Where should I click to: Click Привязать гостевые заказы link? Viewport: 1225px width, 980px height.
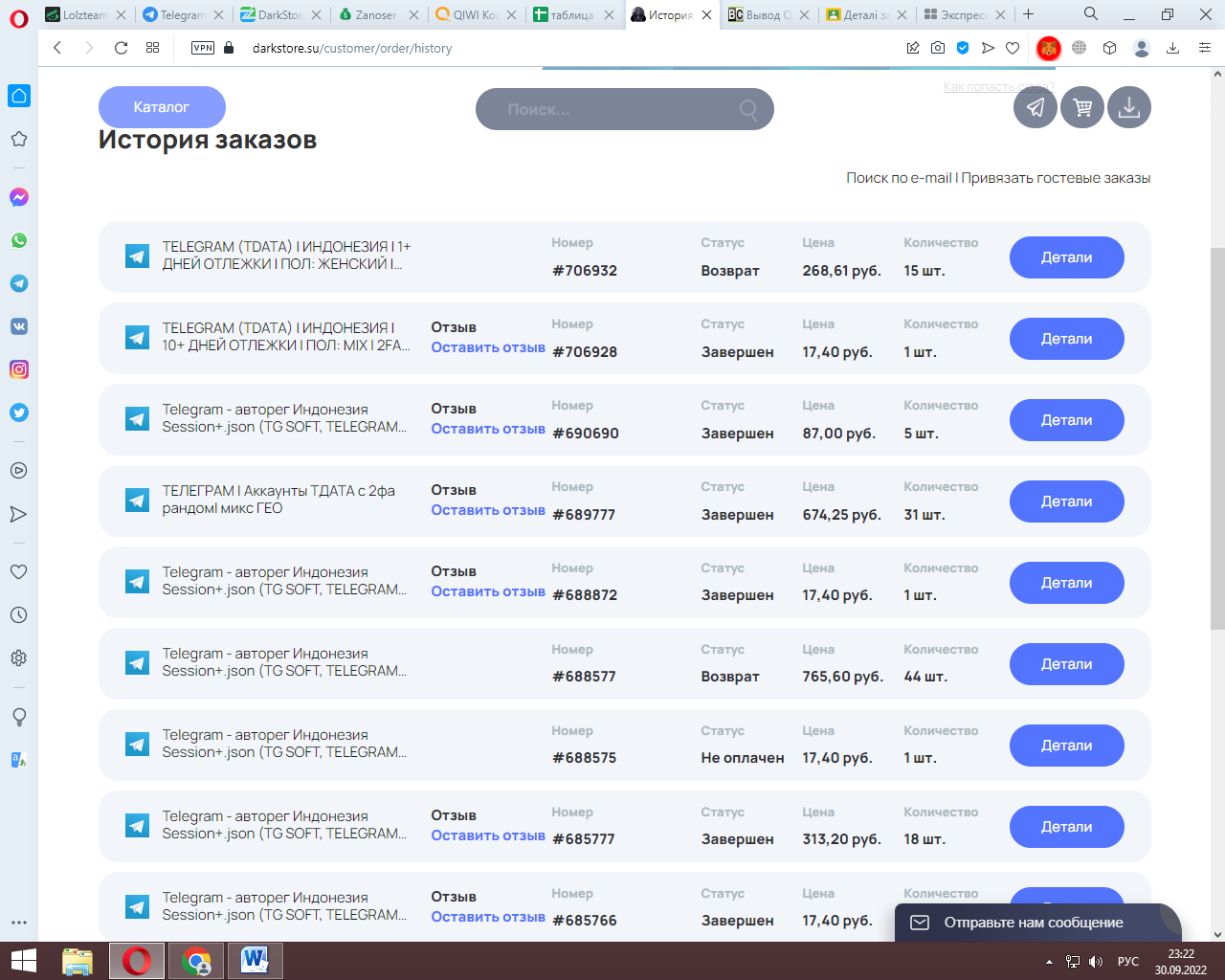click(x=1056, y=178)
